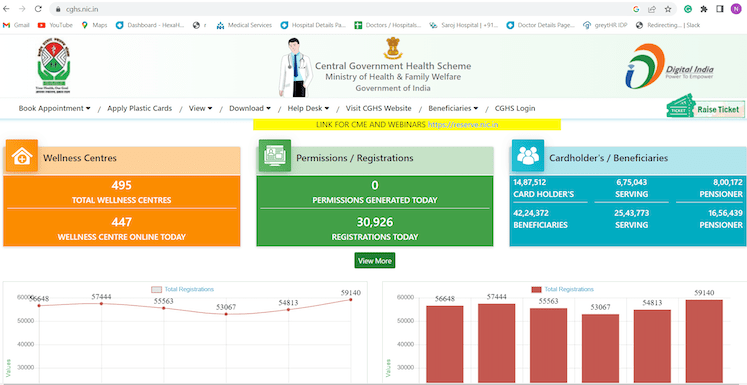This screenshot has width=747, height=385.
Task: Open the reserve.nic.in link
Action: pyautogui.click(x=463, y=125)
